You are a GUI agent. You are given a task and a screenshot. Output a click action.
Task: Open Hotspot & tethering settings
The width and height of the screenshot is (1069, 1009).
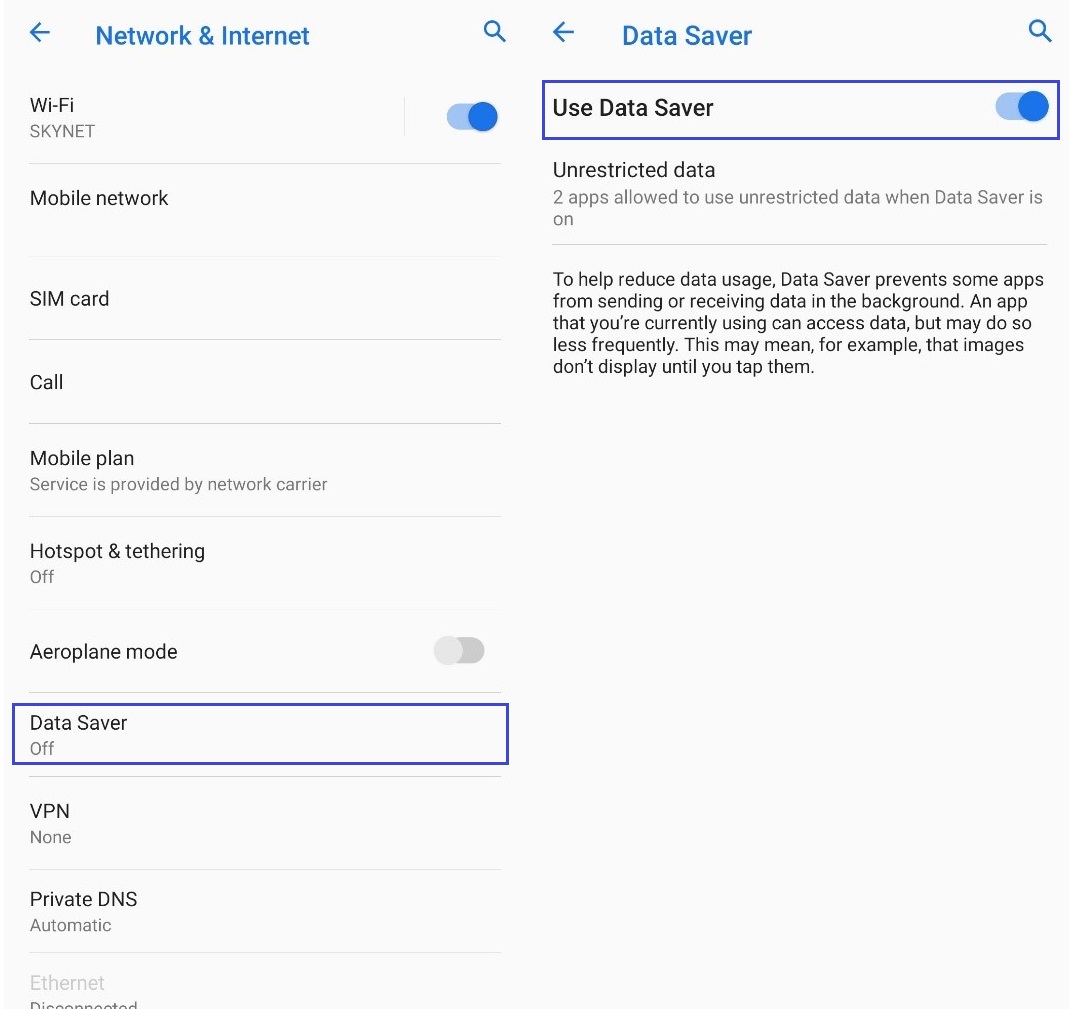click(265, 563)
